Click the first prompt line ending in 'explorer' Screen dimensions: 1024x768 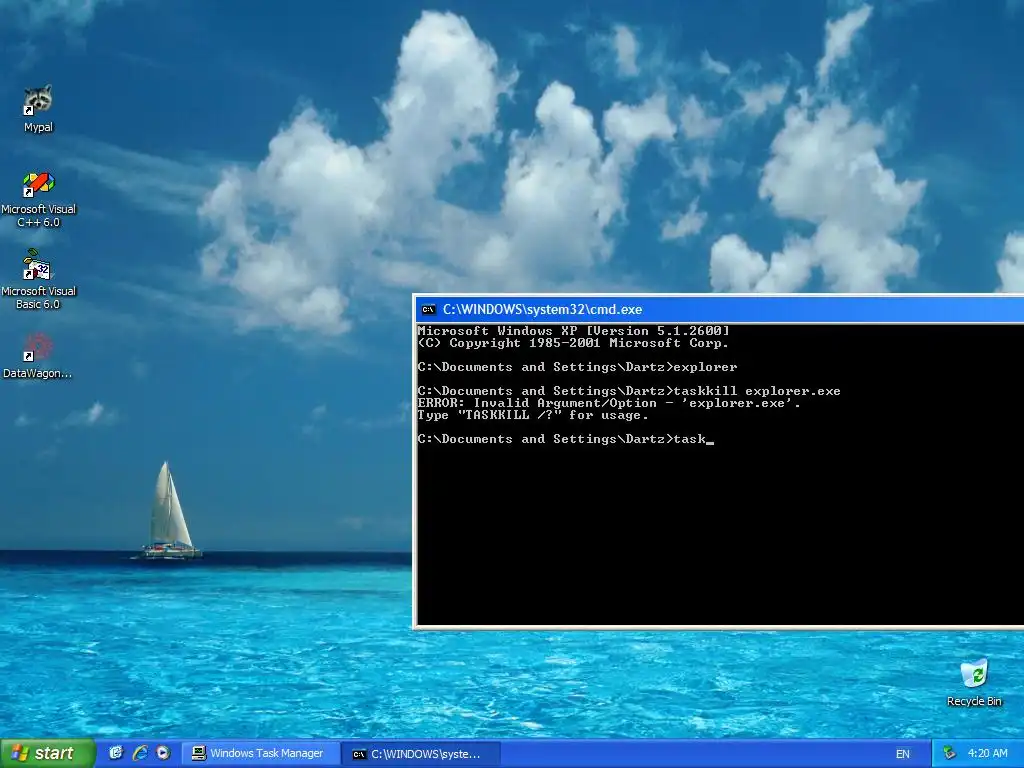pyautogui.click(x=577, y=367)
